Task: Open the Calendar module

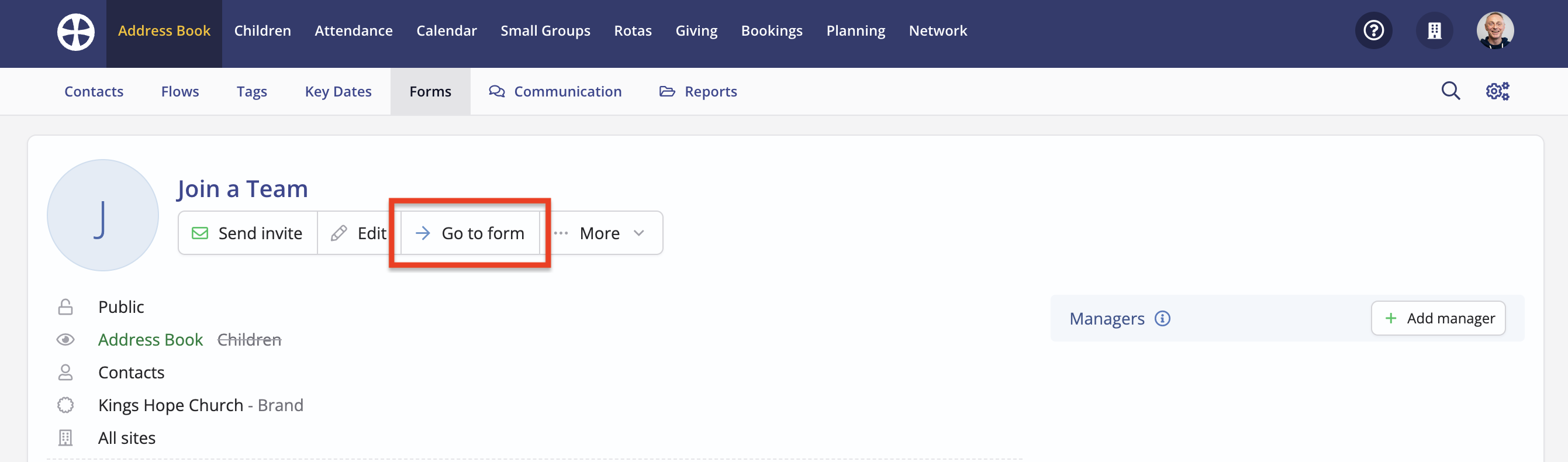Action: [446, 30]
